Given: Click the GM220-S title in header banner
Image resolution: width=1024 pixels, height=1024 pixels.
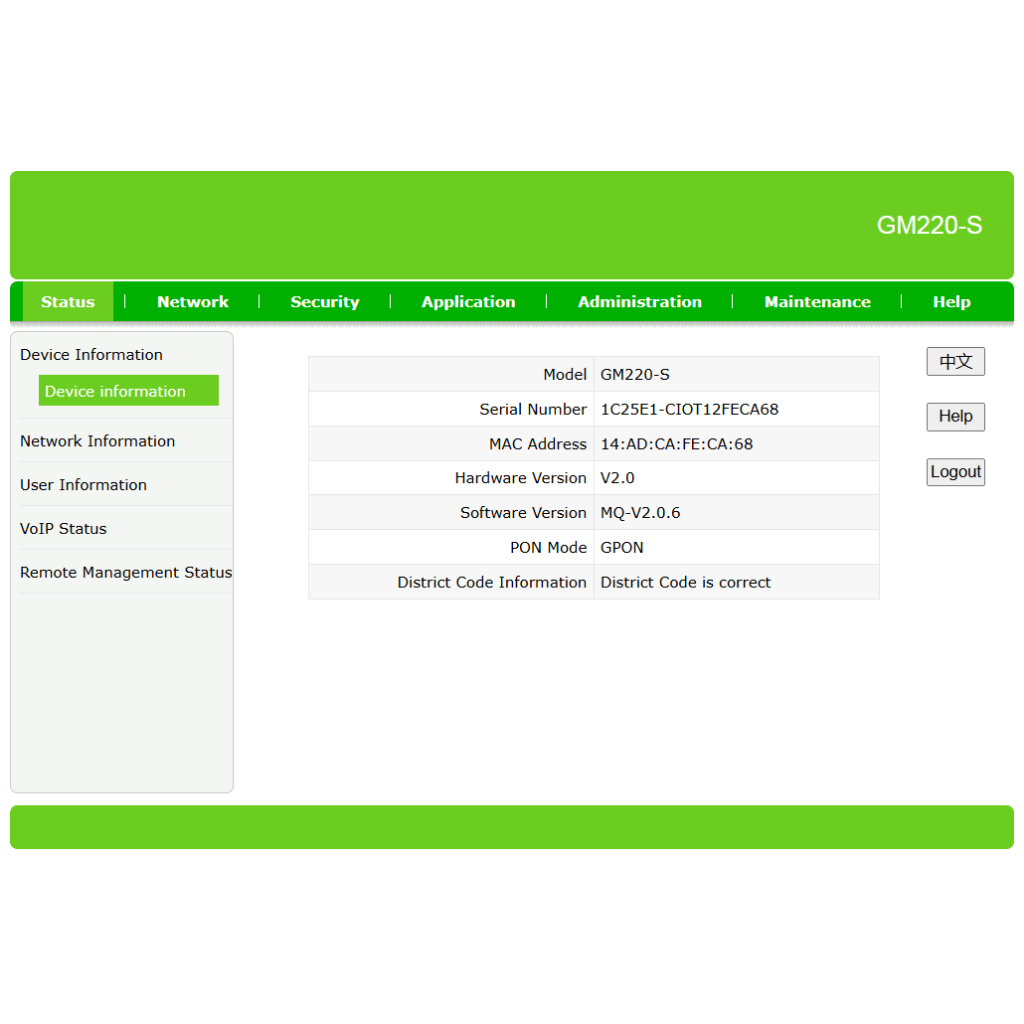Looking at the screenshot, I should pos(929,226).
